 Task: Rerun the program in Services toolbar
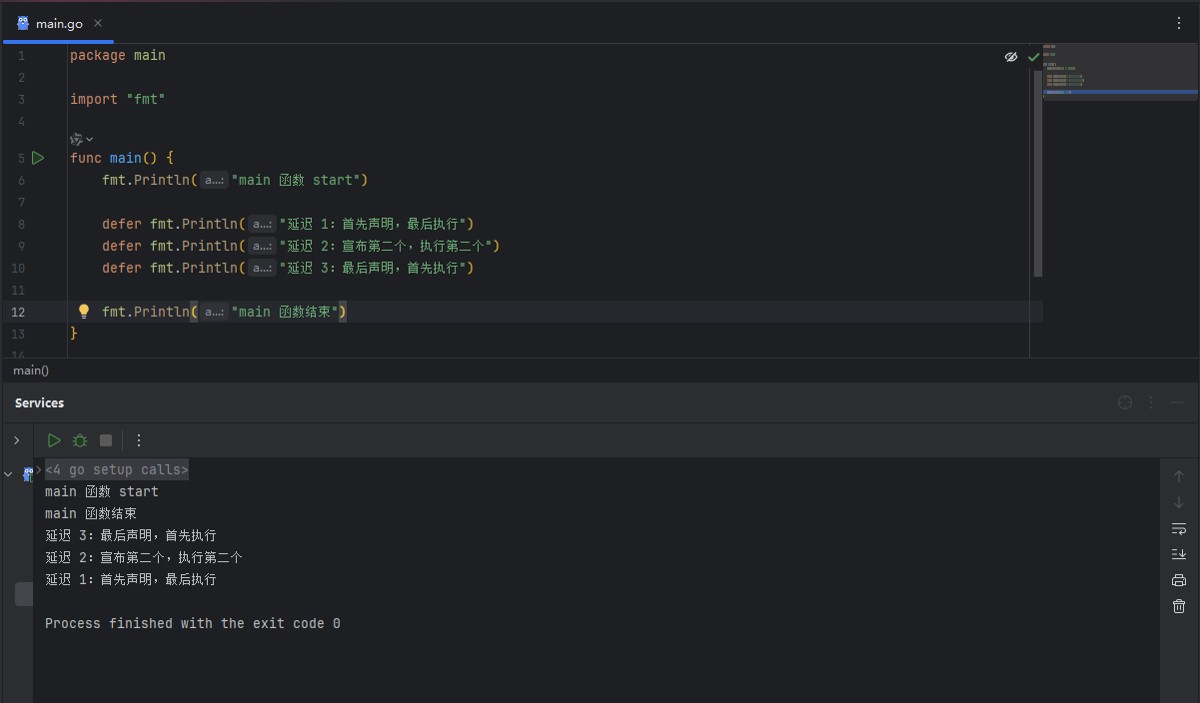pos(54,440)
